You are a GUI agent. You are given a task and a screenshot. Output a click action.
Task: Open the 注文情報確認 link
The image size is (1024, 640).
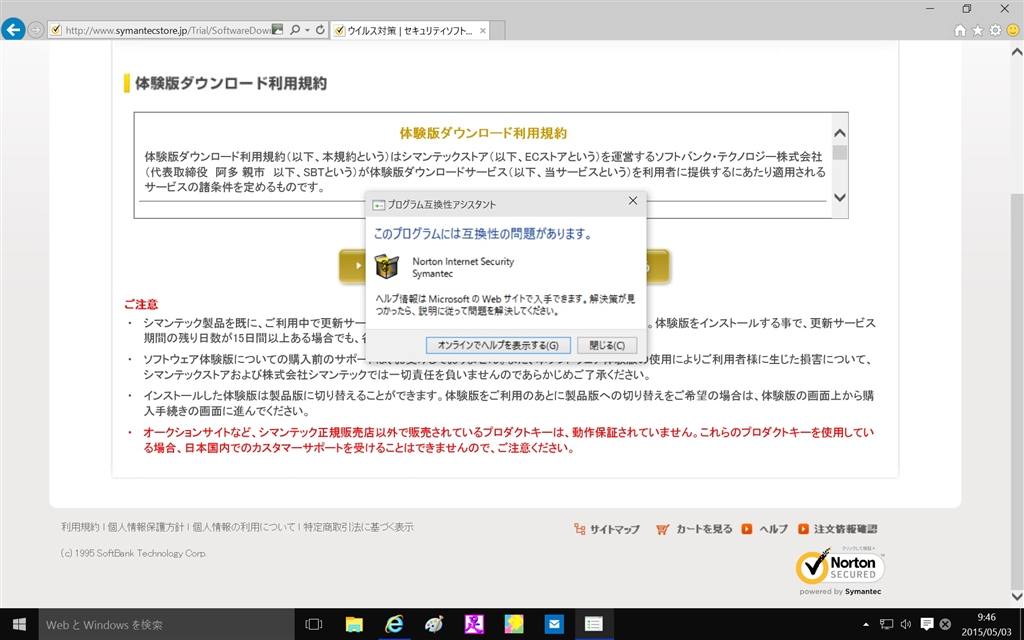click(x=838, y=529)
